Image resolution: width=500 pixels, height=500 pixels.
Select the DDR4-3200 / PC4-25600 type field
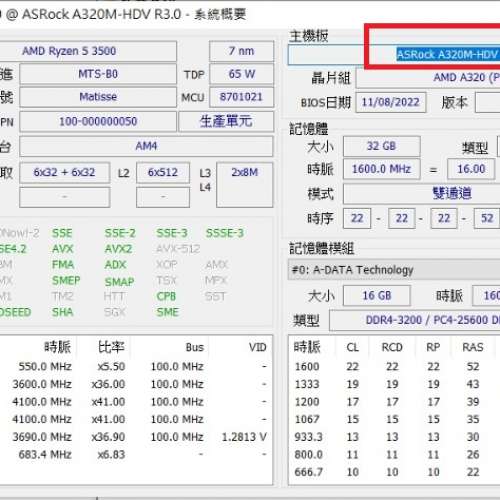tap(415, 320)
